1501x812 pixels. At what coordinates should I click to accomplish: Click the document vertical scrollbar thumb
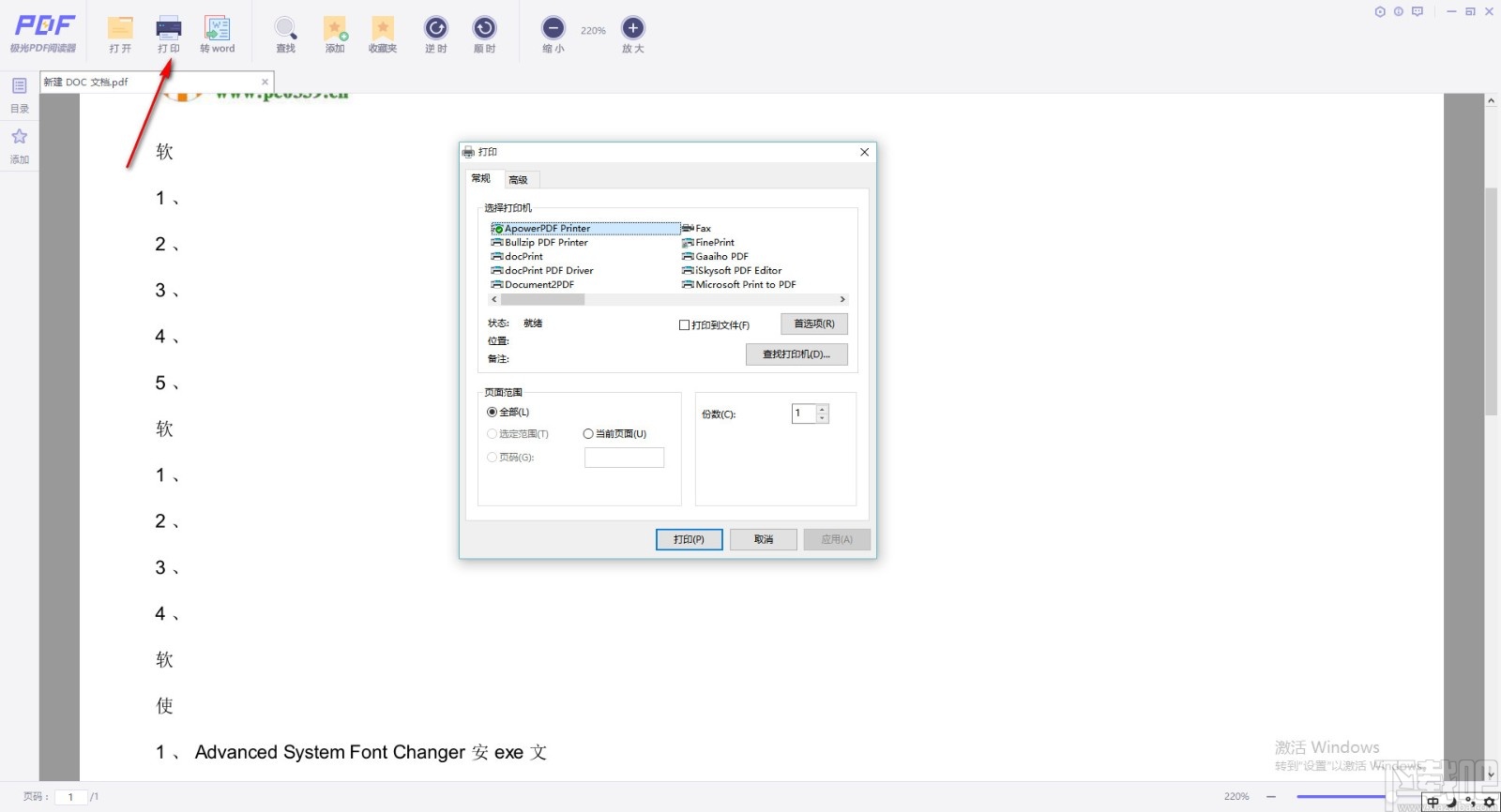click(x=1492, y=301)
